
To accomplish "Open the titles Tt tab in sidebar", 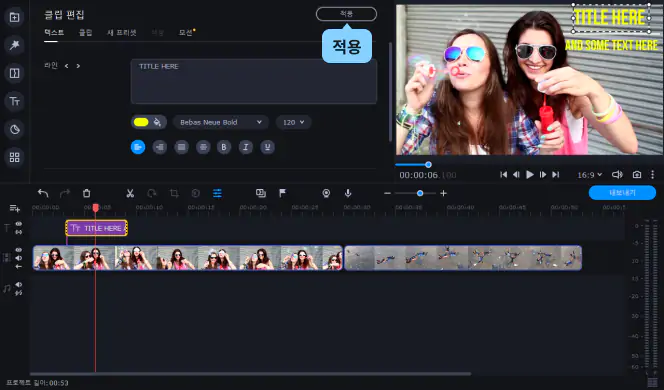I will [x=14, y=102].
